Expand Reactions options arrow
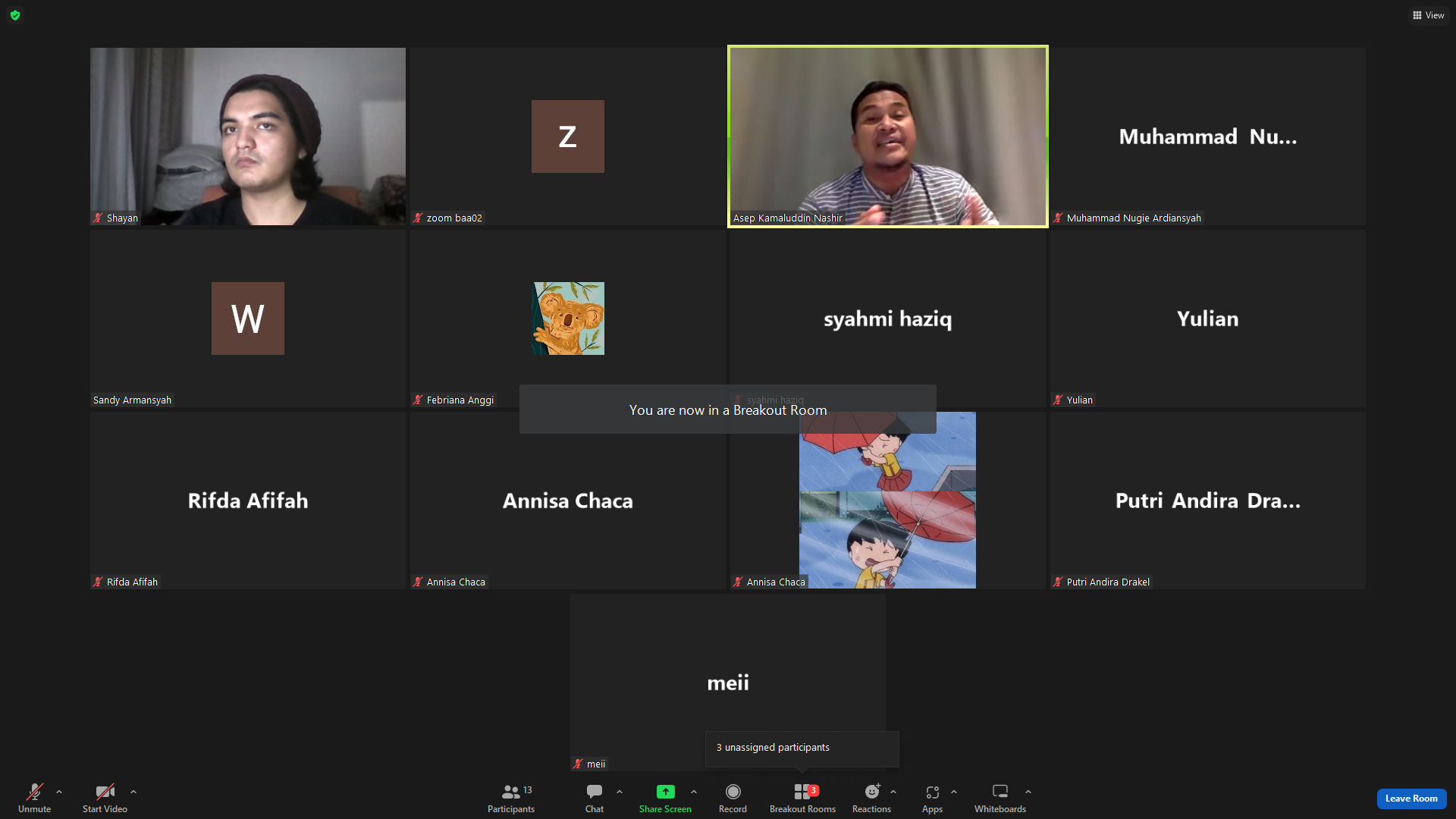The image size is (1456, 819). pos(893,792)
